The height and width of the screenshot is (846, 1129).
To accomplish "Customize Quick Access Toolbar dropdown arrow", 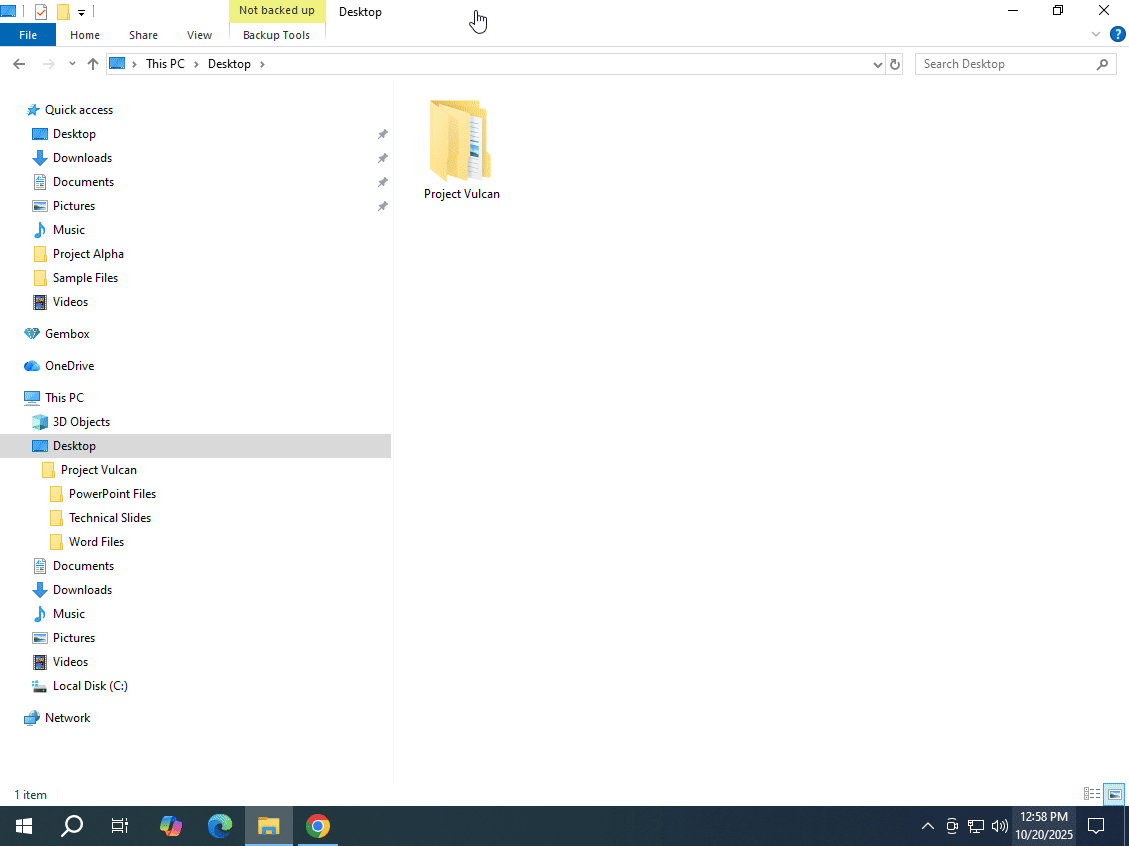I will [x=81, y=13].
